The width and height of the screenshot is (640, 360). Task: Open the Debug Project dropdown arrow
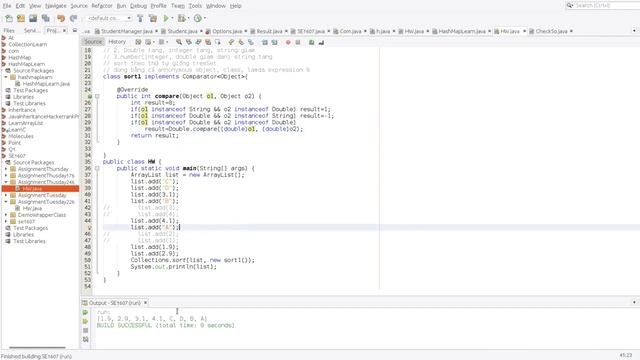[x=189, y=18]
